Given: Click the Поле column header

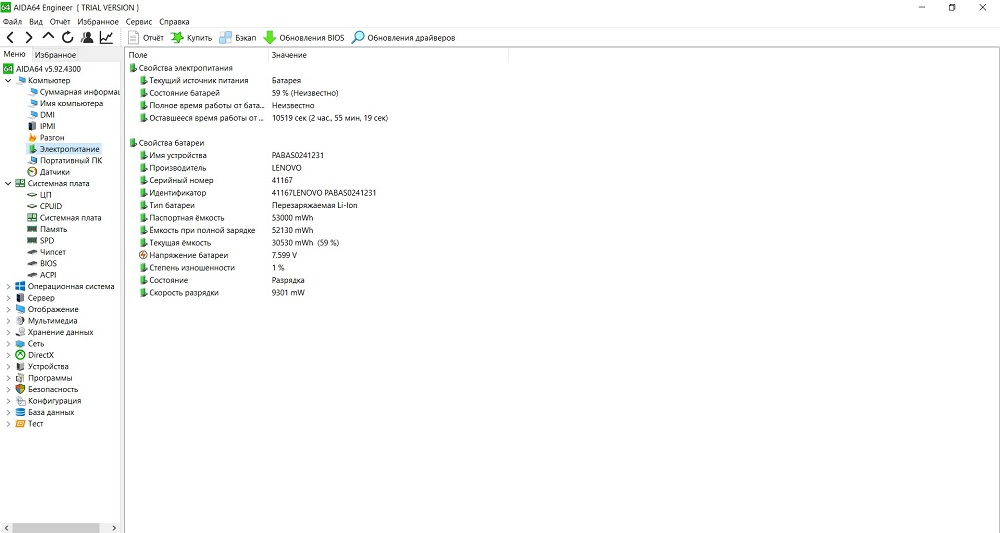Looking at the screenshot, I should click(197, 55).
